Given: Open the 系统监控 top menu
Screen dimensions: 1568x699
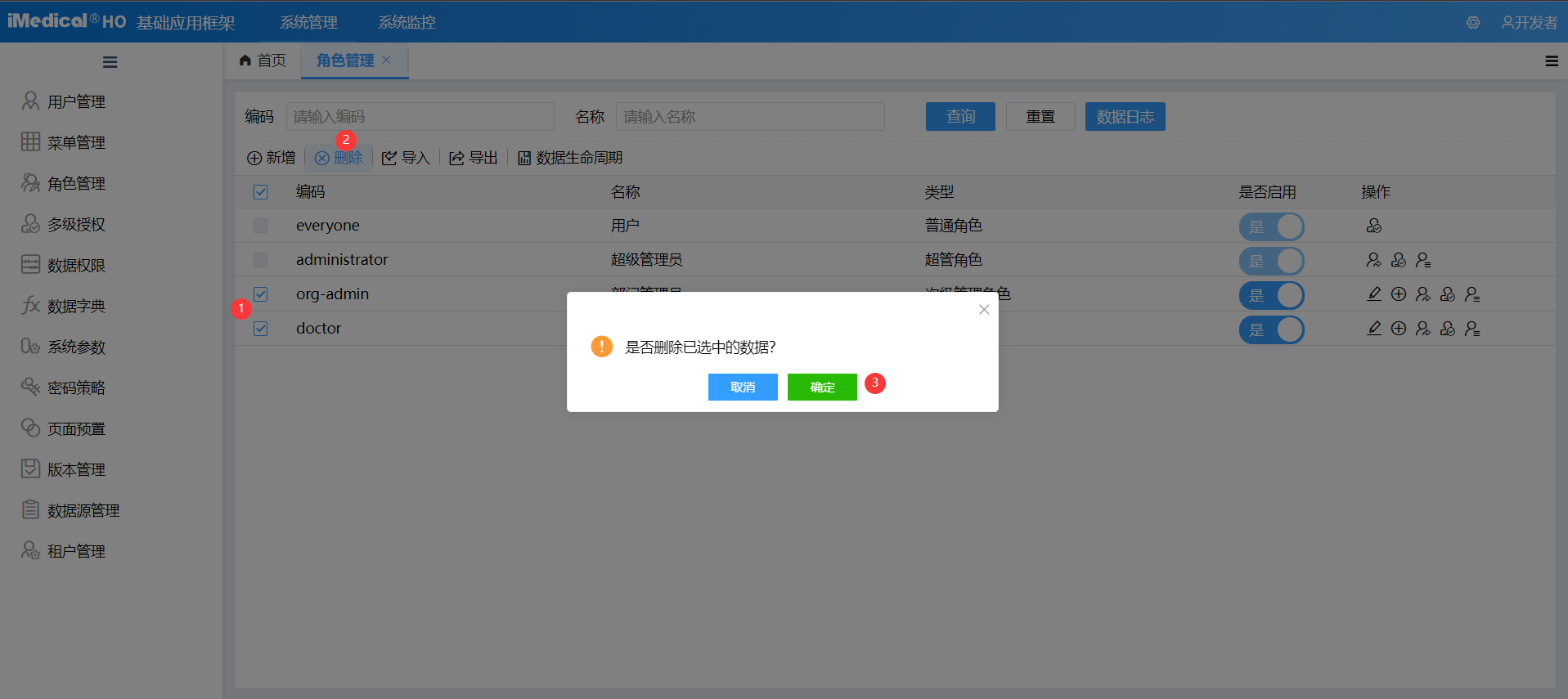Looking at the screenshot, I should (407, 22).
